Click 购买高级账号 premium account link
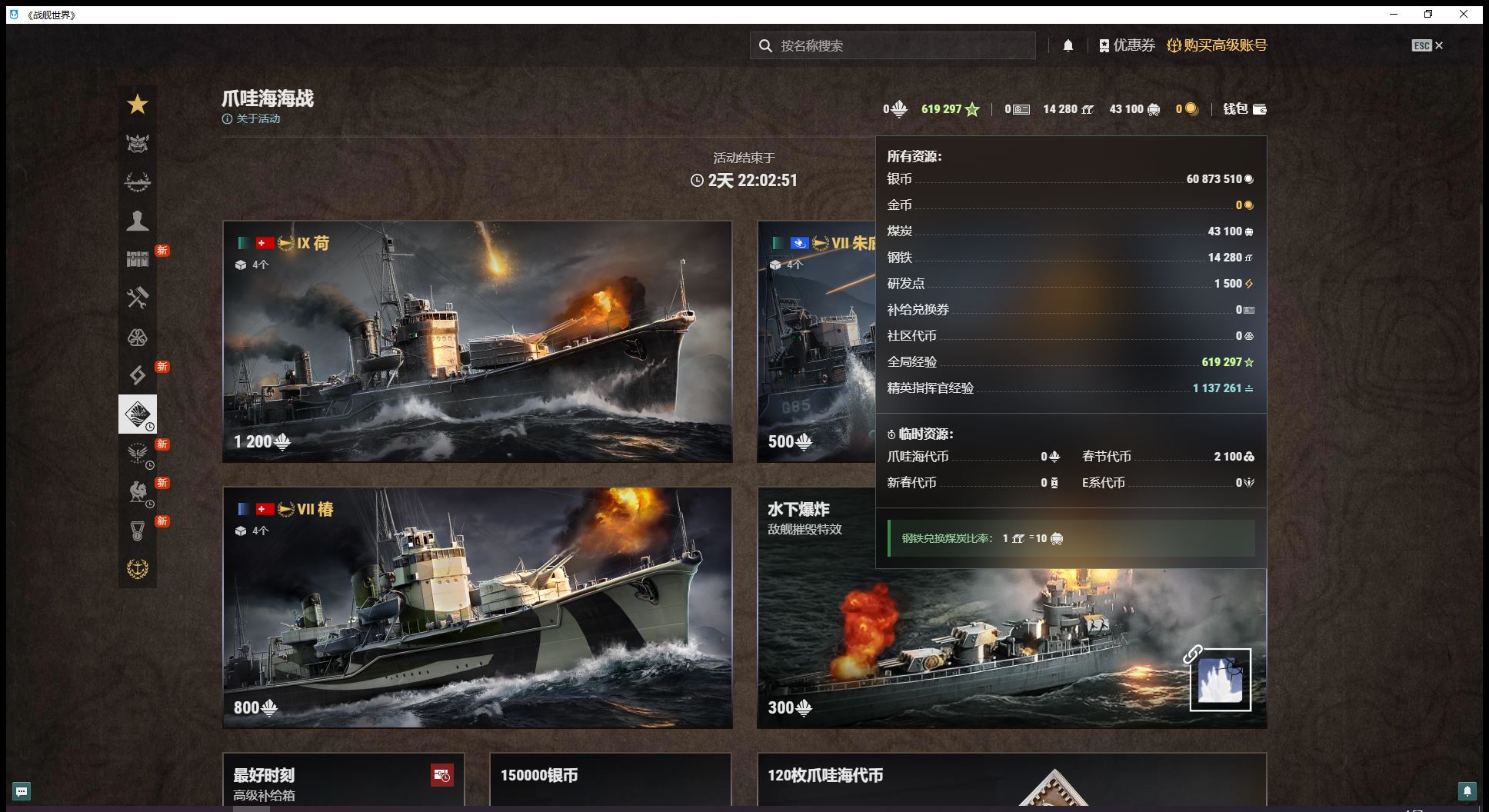This screenshot has width=1489, height=812. [1217, 45]
